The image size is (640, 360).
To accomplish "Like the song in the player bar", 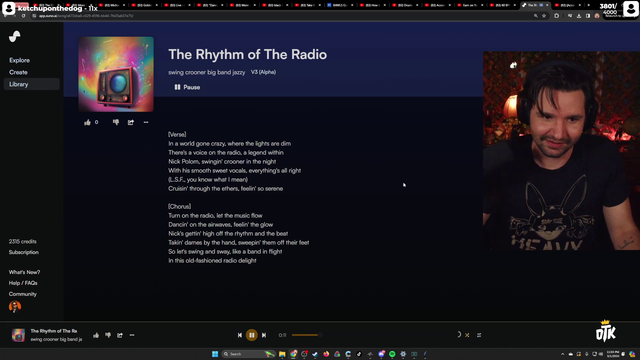I will pyautogui.click(x=96, y=335).
